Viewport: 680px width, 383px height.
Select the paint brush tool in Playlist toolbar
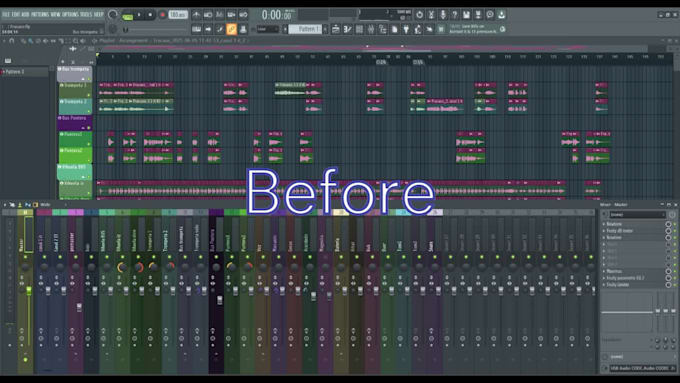[31, 41]
